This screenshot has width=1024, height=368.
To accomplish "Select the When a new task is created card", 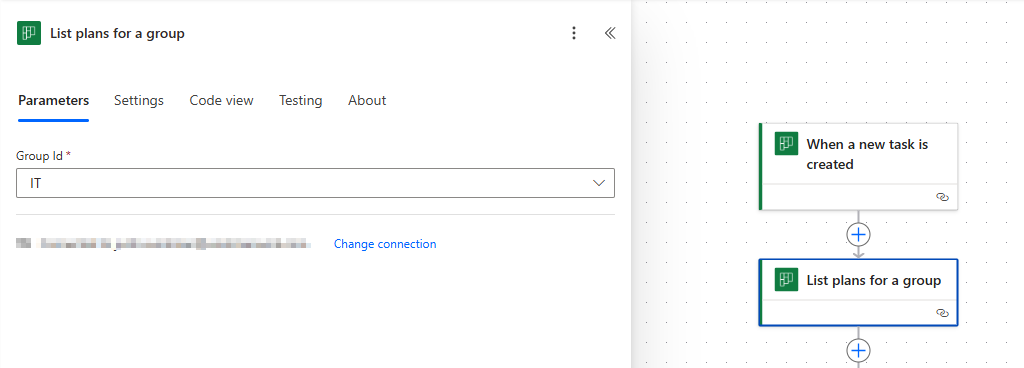I will (859, 166).
